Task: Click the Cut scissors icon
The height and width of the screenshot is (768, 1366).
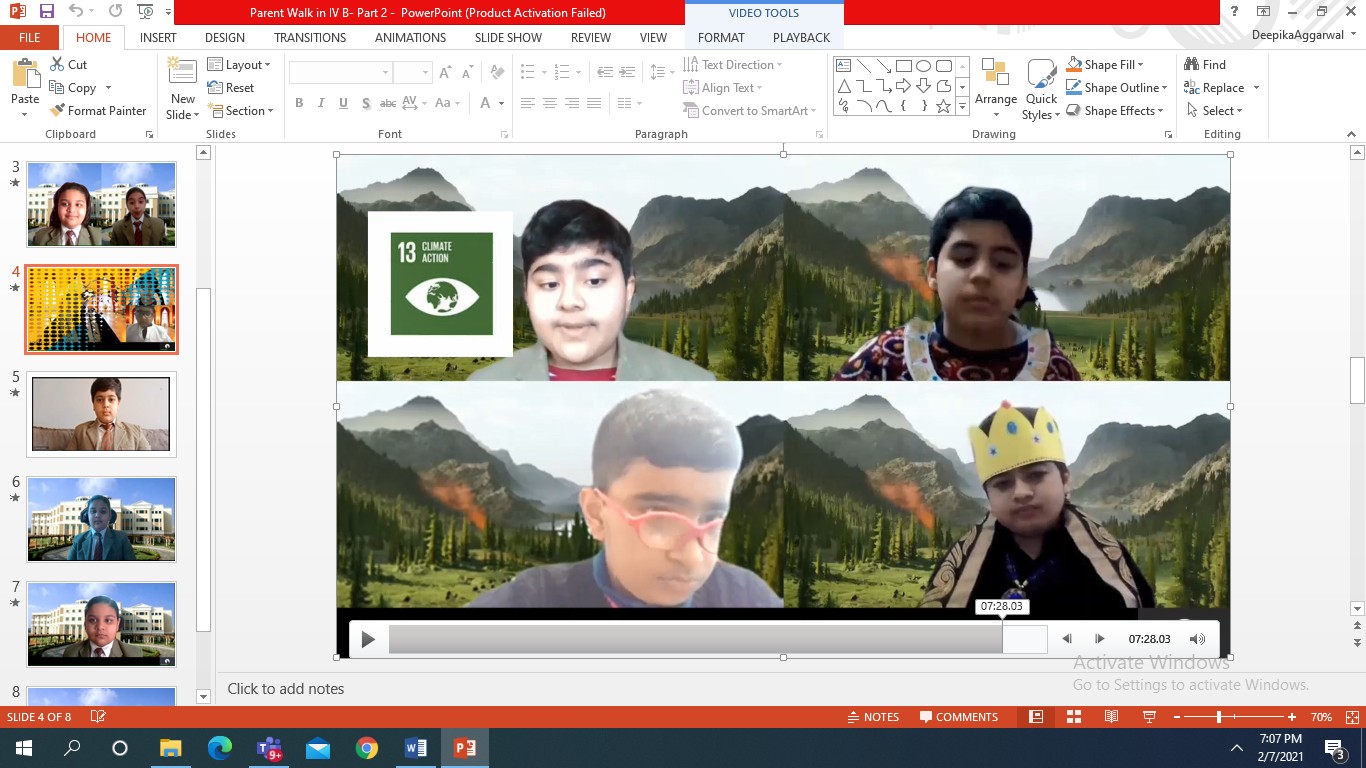Action: 57,64
